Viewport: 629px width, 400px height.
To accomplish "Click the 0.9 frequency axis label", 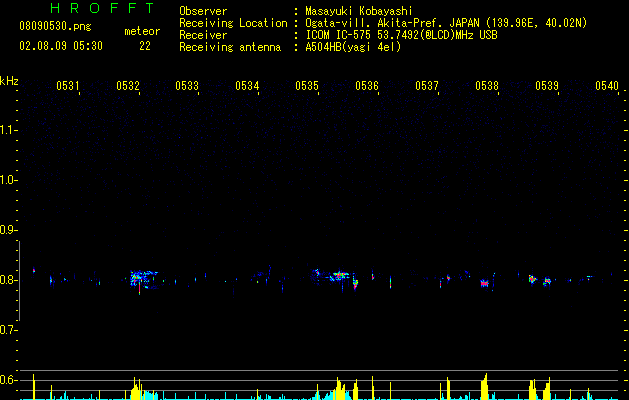I will click(8, 230).
